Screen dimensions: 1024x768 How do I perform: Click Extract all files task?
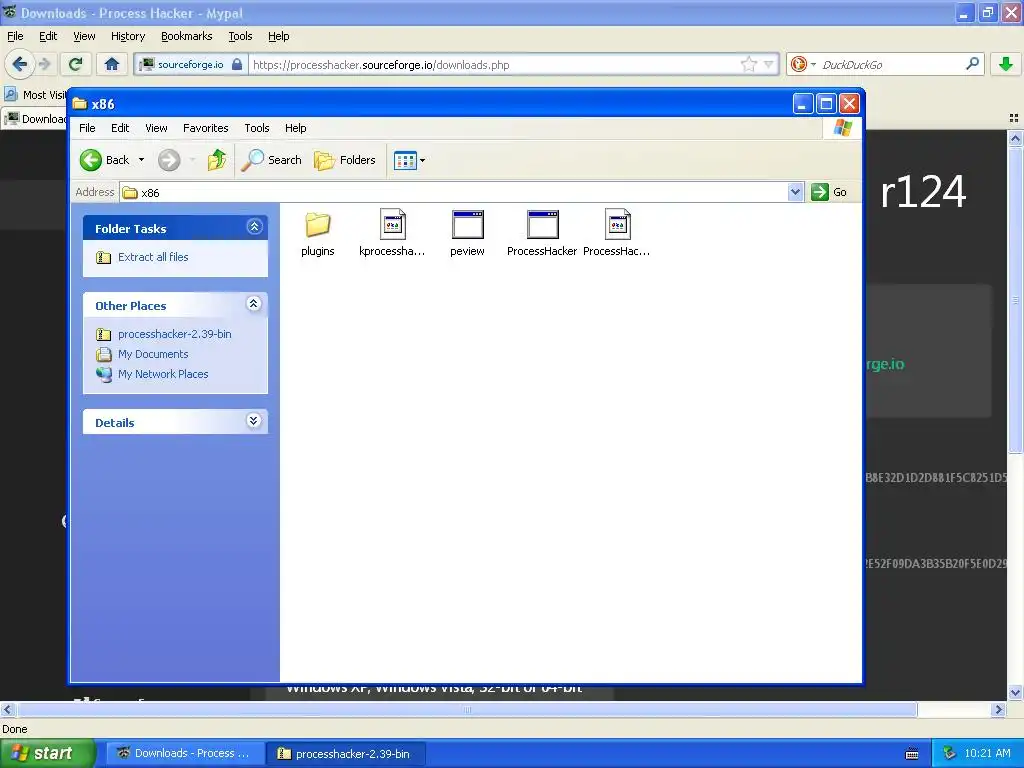(x=153, y=257)
